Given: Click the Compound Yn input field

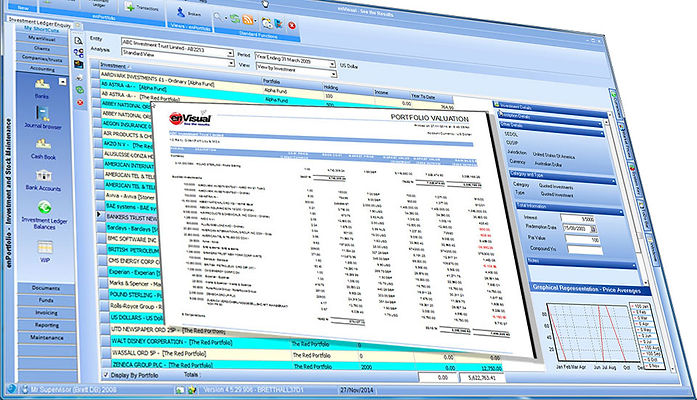Looking at the screenshot, I should point(585,250).
